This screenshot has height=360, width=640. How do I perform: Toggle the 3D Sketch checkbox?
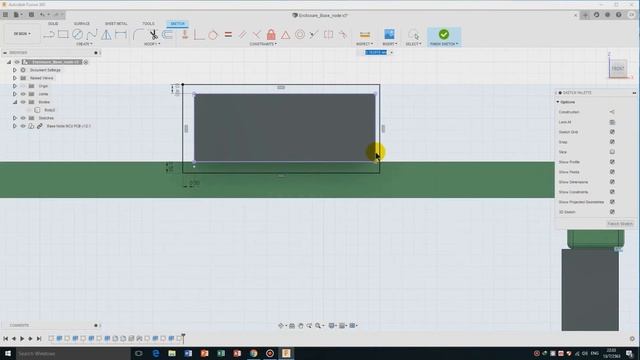coord(612,212)
